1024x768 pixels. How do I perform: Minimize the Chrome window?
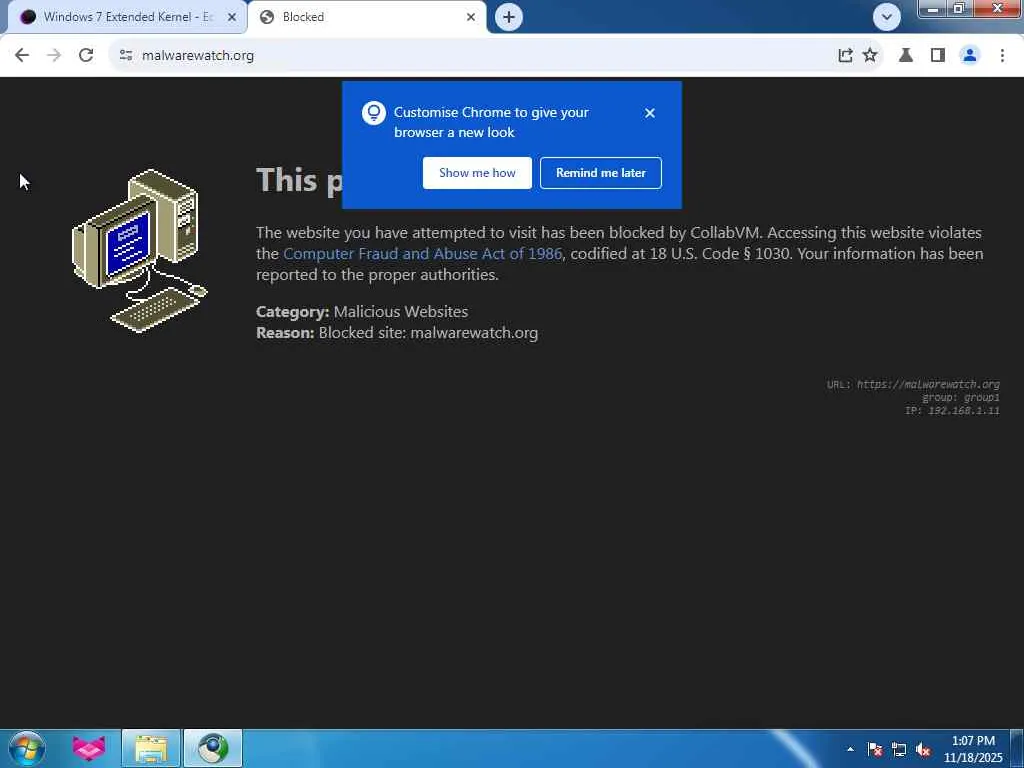pos(933,8)
